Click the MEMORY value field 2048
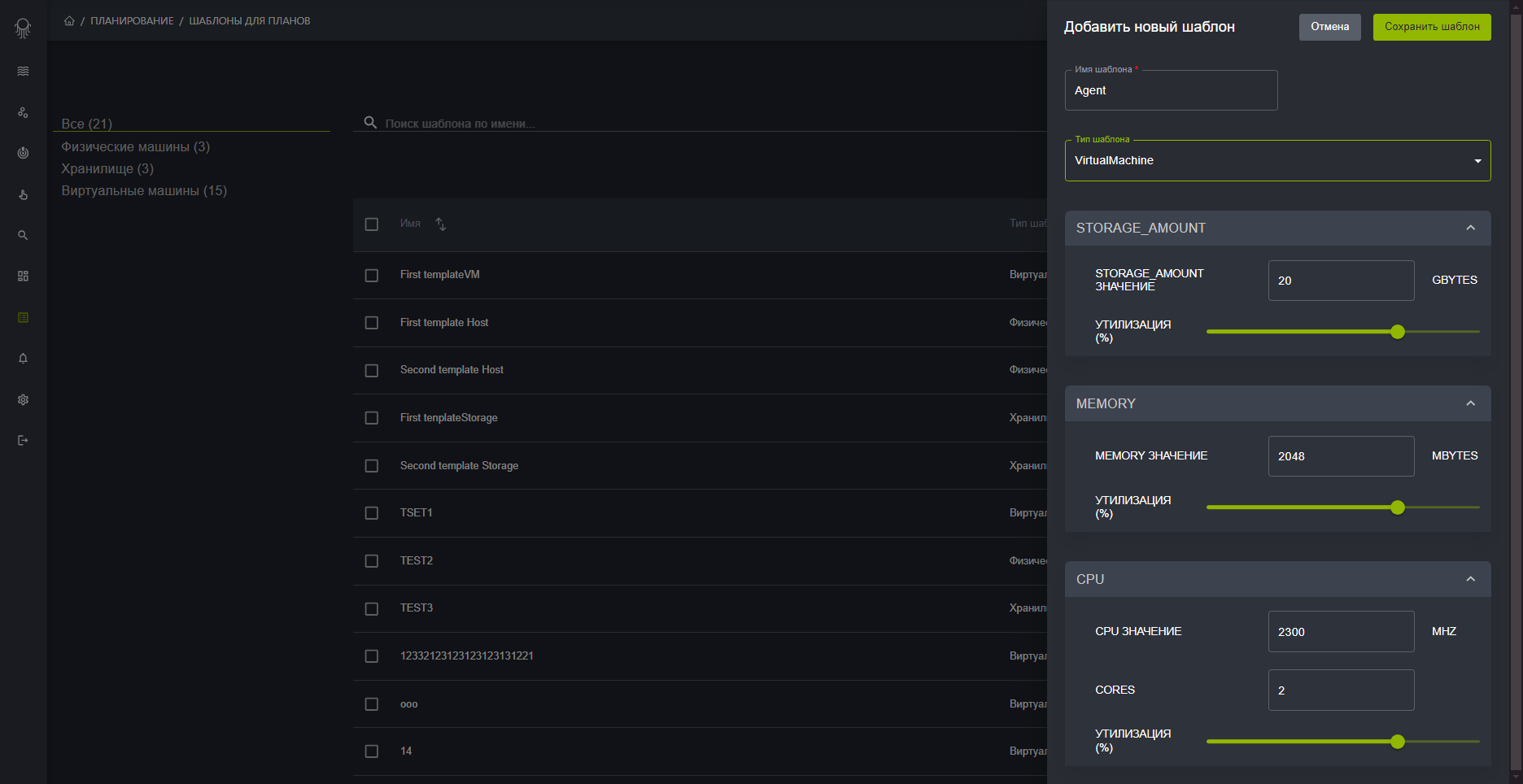The image size is (1523, 784). pyautogui.click(x=1341, y=456)
